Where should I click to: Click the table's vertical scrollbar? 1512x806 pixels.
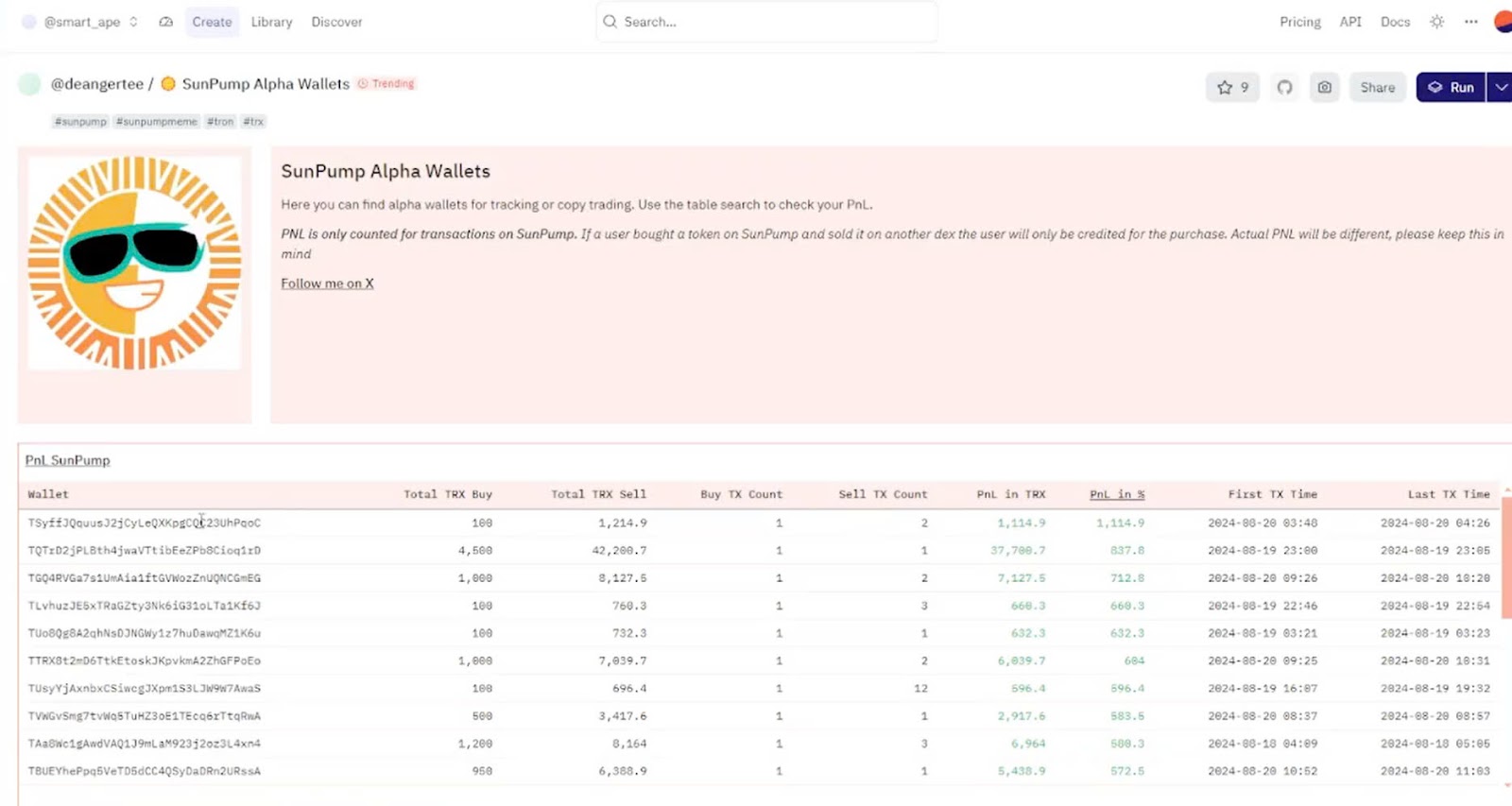1506,557
